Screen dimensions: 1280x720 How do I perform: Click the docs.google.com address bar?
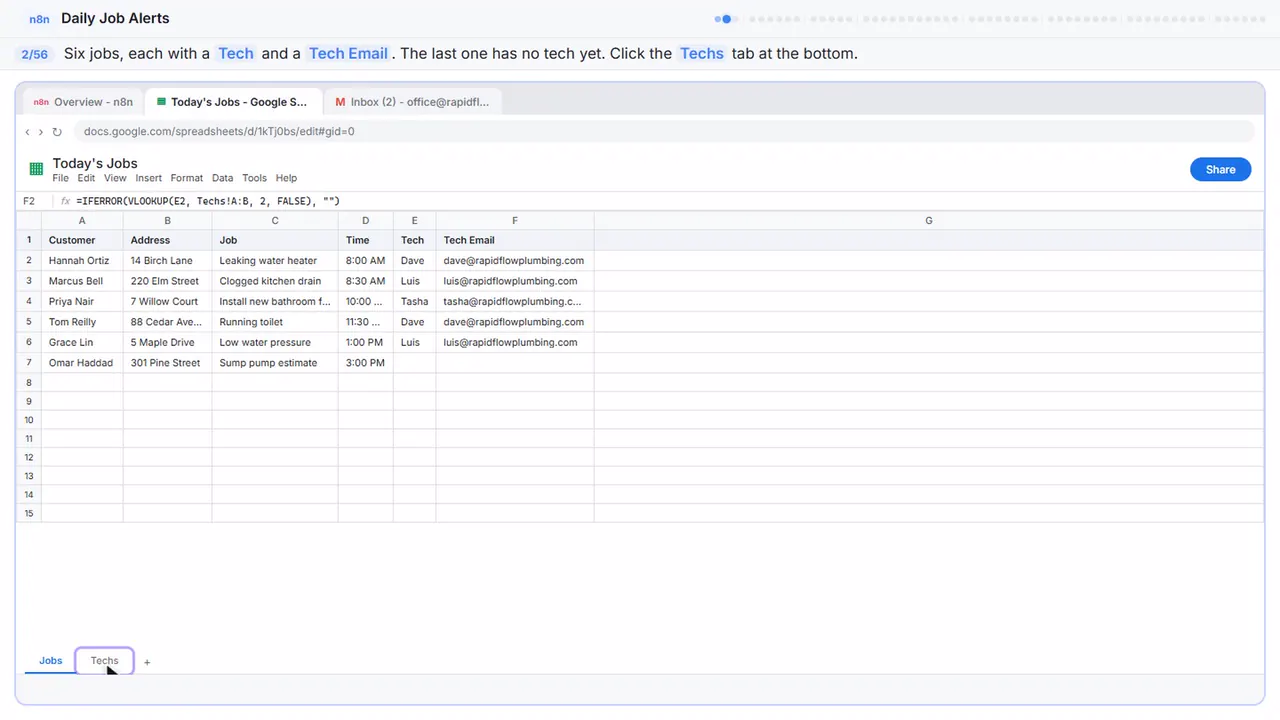pyautogui.click(x=663, y=131)
